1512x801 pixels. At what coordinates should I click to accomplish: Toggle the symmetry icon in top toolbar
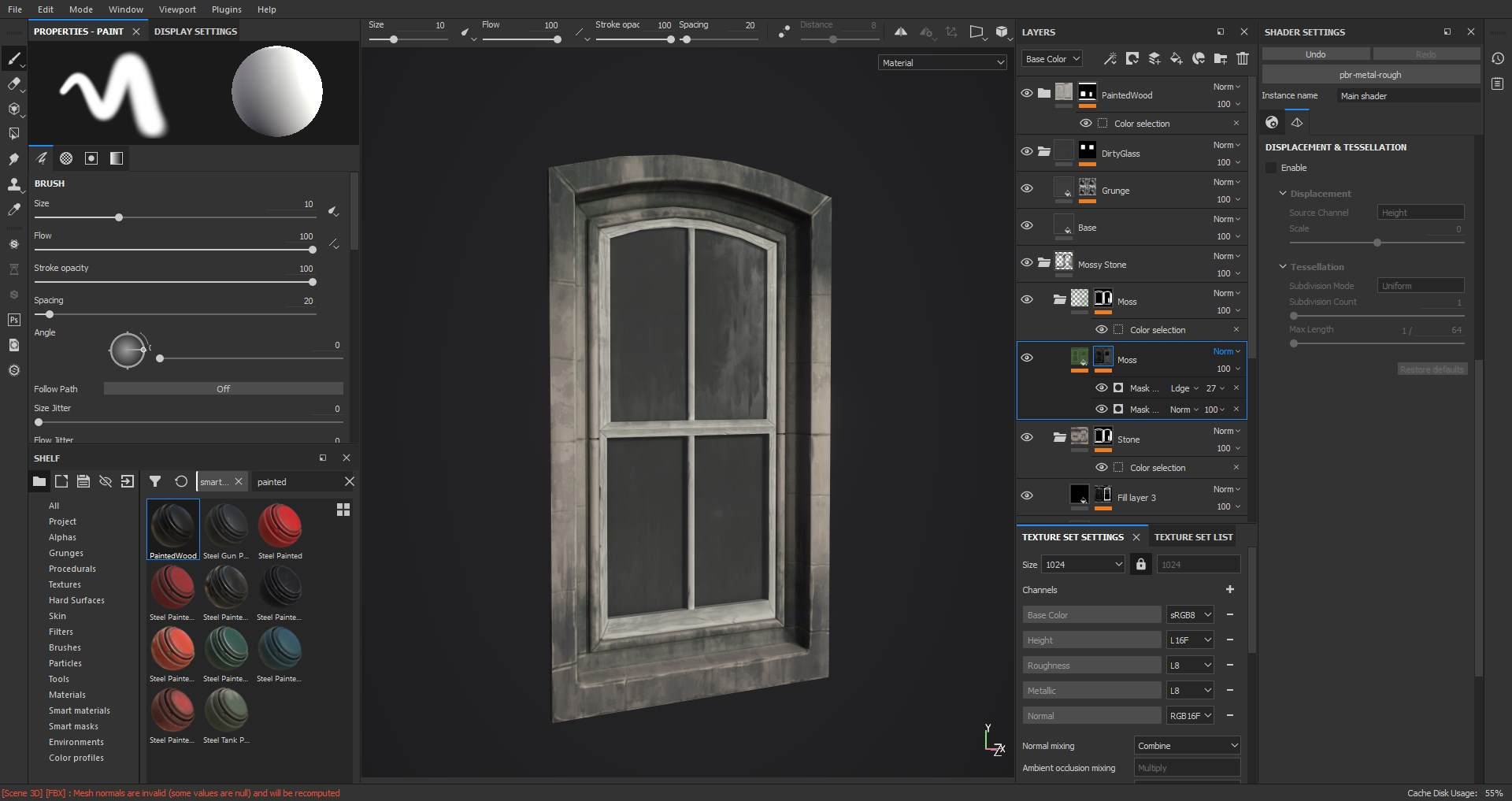tap(901, 32)
